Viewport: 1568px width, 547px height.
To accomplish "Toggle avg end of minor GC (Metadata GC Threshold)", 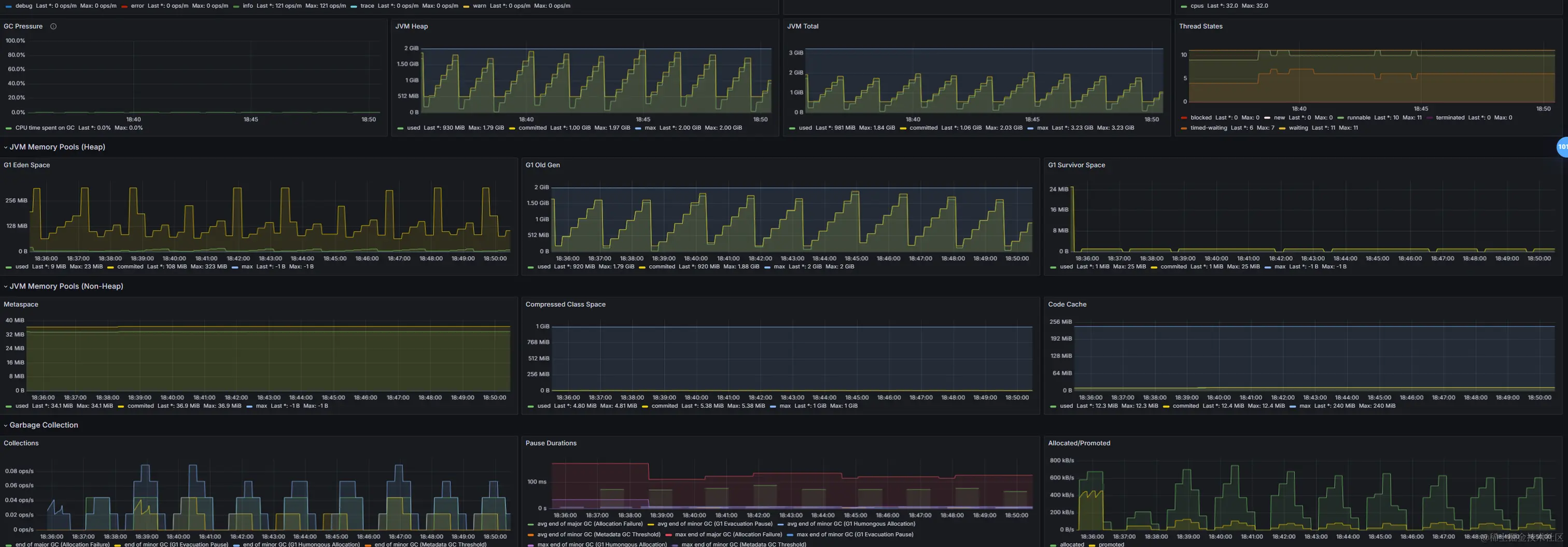I will [598, 535].
